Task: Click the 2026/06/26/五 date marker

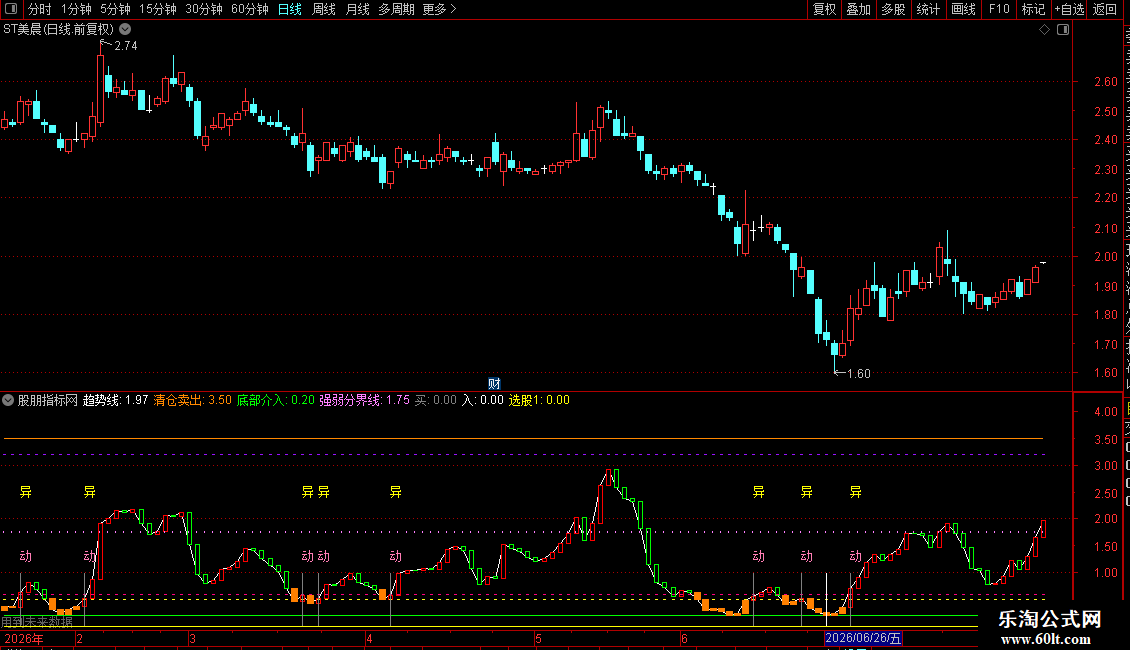Action: pos(863,638)
